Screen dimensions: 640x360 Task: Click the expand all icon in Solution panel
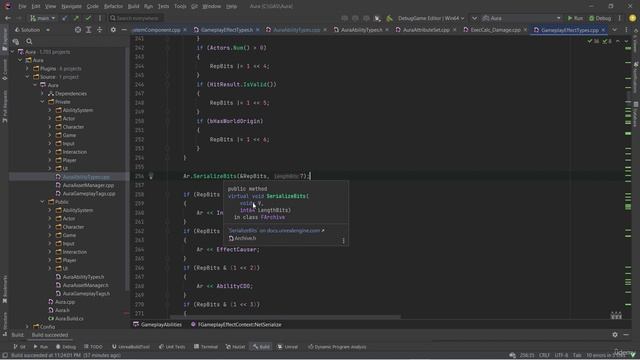click(89, 30)
